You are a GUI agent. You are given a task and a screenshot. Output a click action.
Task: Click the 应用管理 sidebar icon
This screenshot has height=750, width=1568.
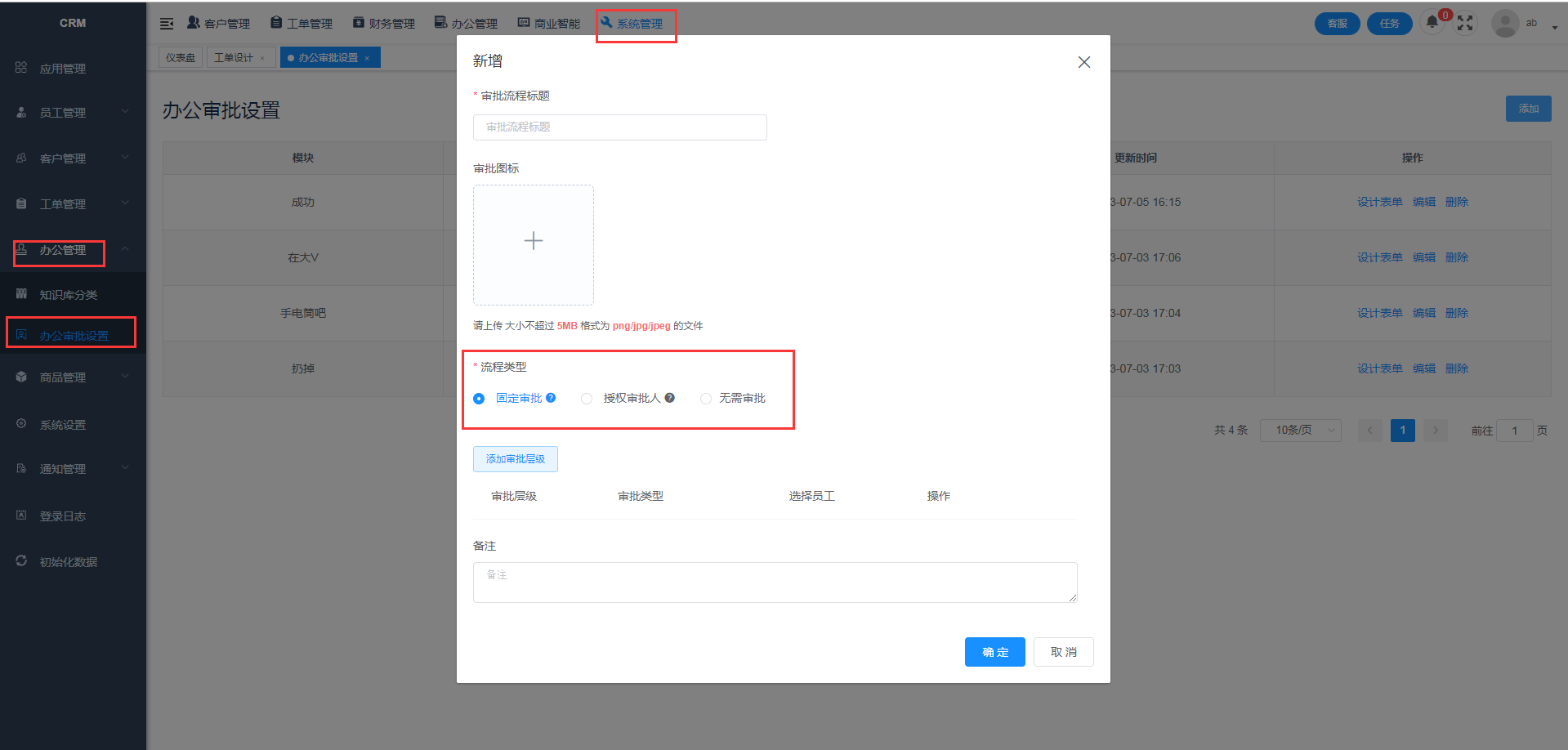coord(21,68)
